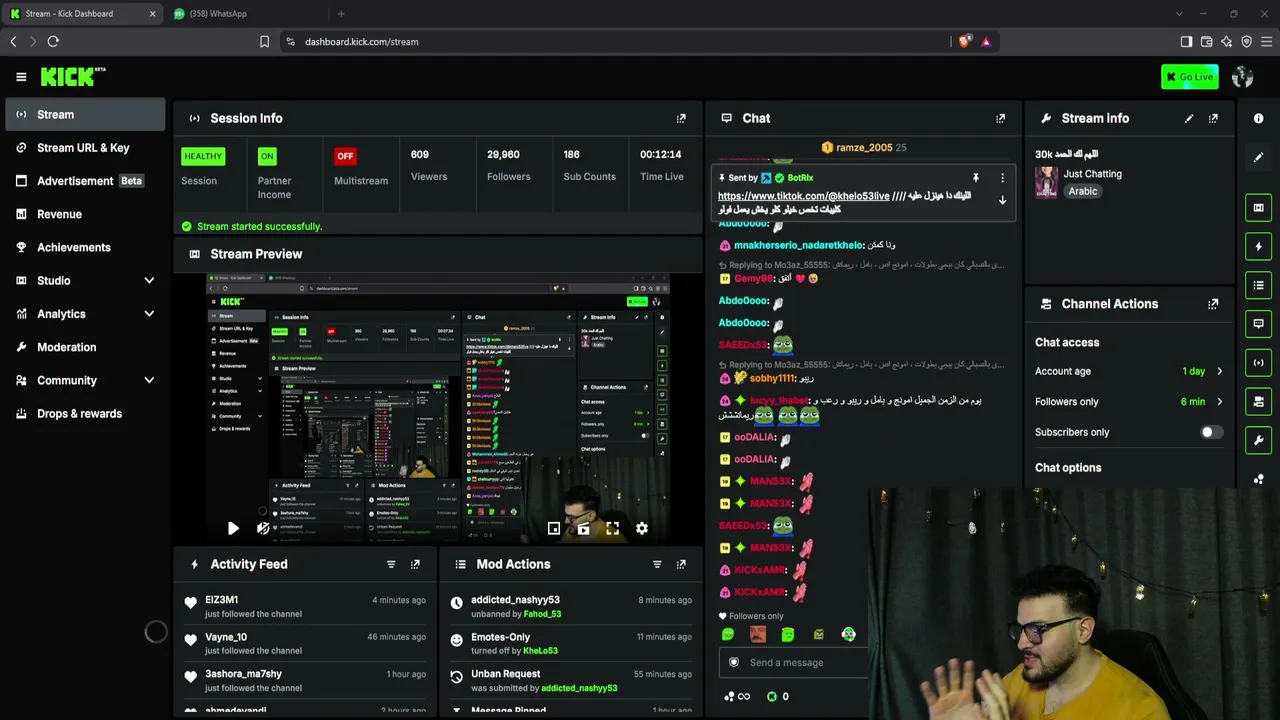This screenshot has height=720, width=1280.
Task: Open Account age options chevron
Action: (x=1219, y=371)
